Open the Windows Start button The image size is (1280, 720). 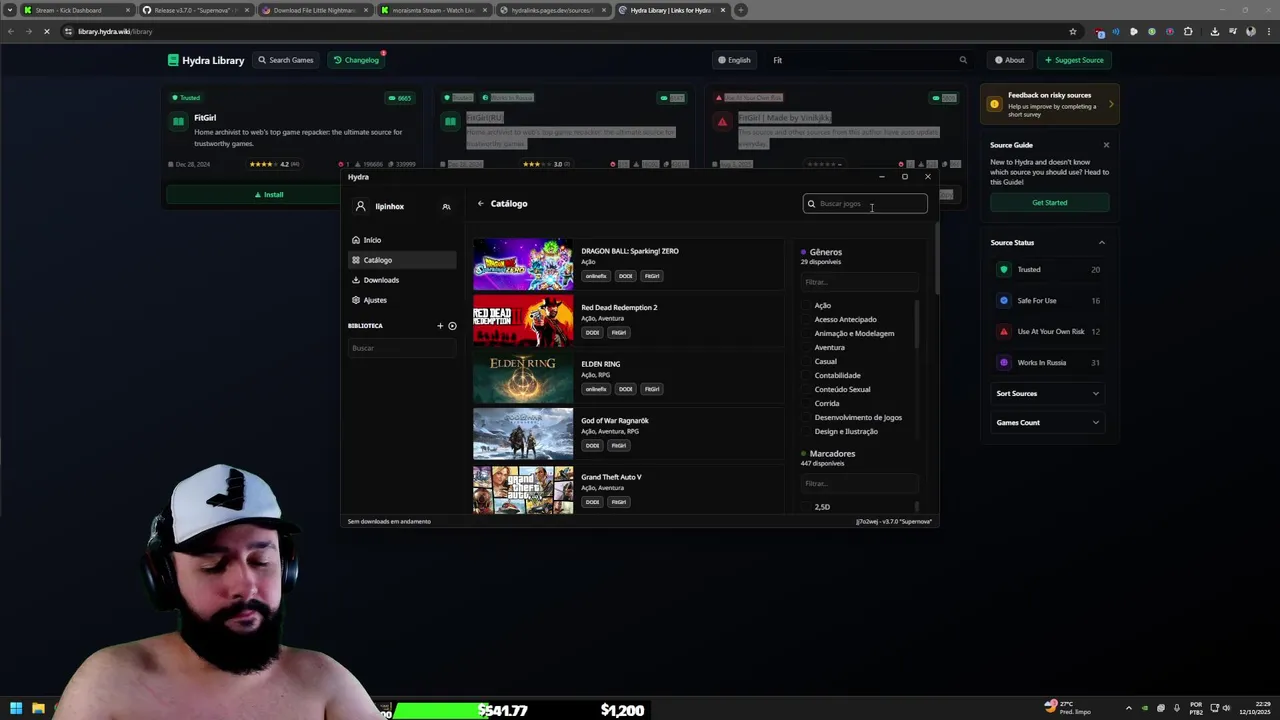pos(16,709)
